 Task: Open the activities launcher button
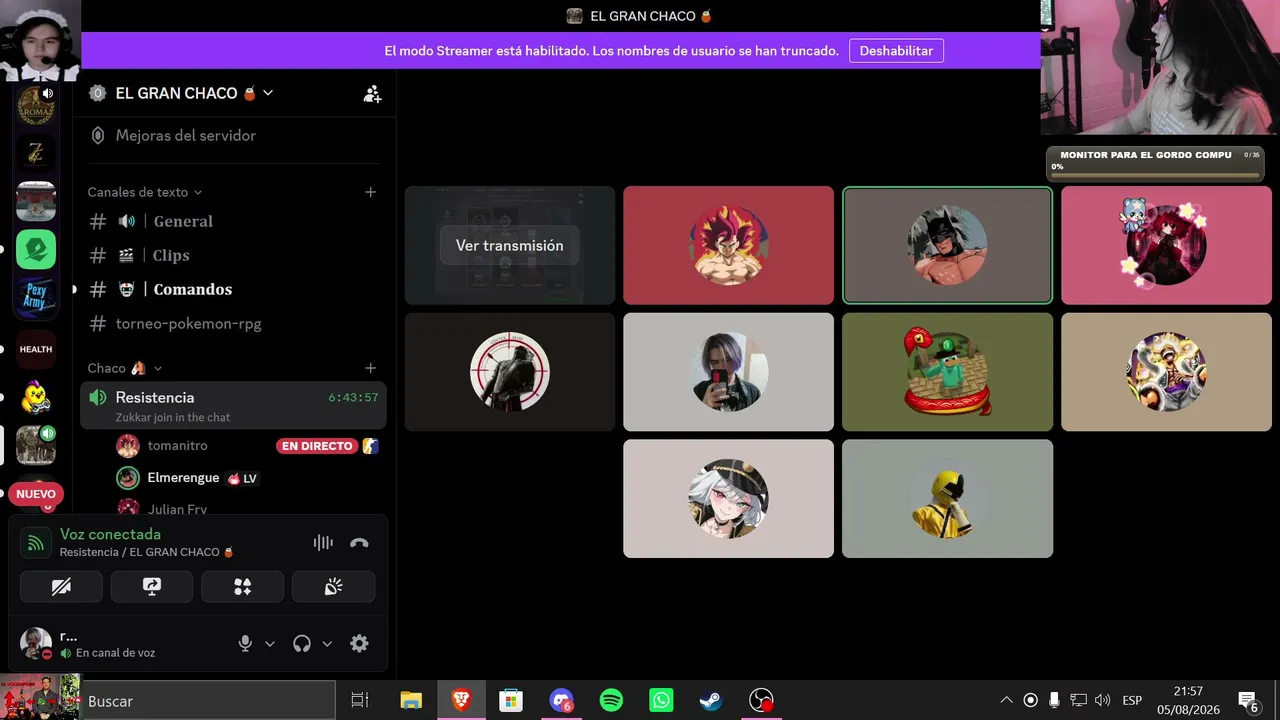(242, 587)
